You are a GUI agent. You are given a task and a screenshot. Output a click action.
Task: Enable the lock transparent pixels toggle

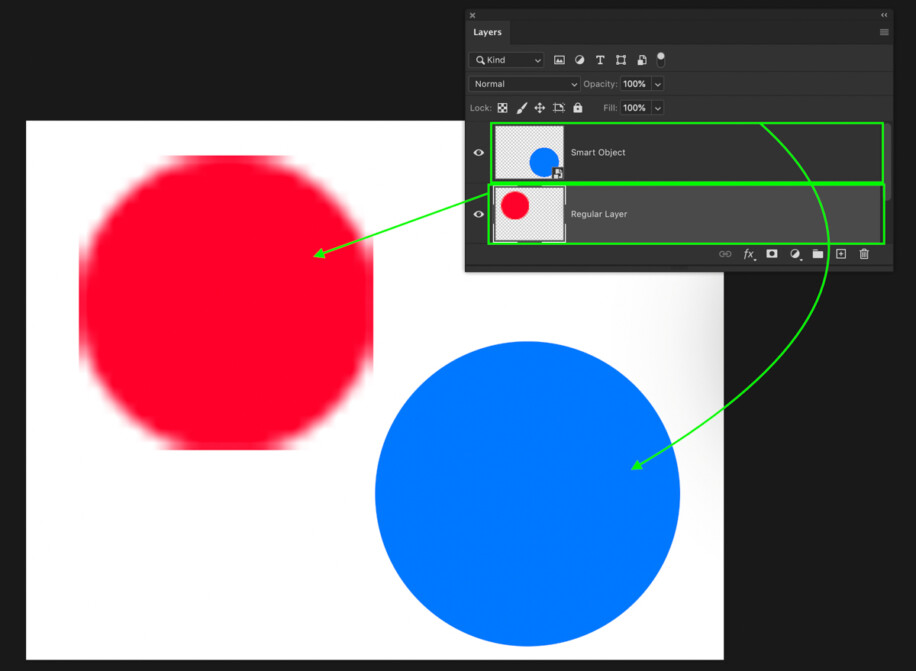501,107
